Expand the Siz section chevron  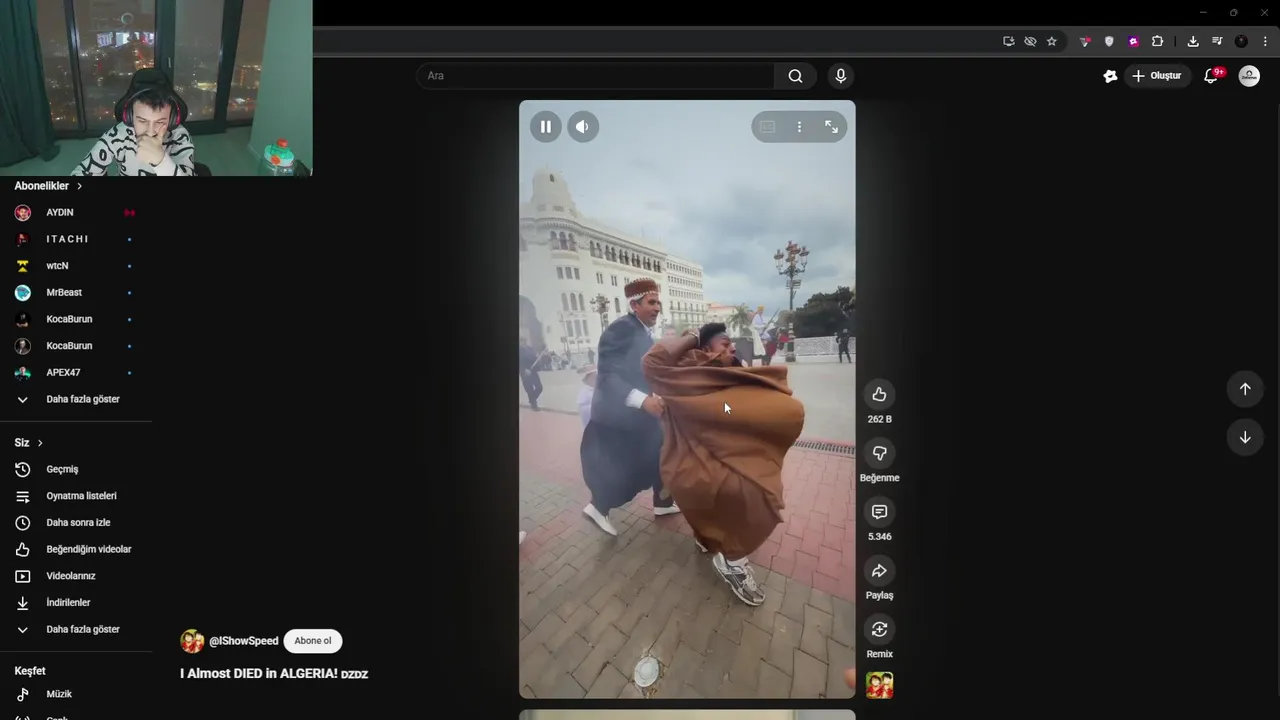pyautogui.click(x=40, y=443)
